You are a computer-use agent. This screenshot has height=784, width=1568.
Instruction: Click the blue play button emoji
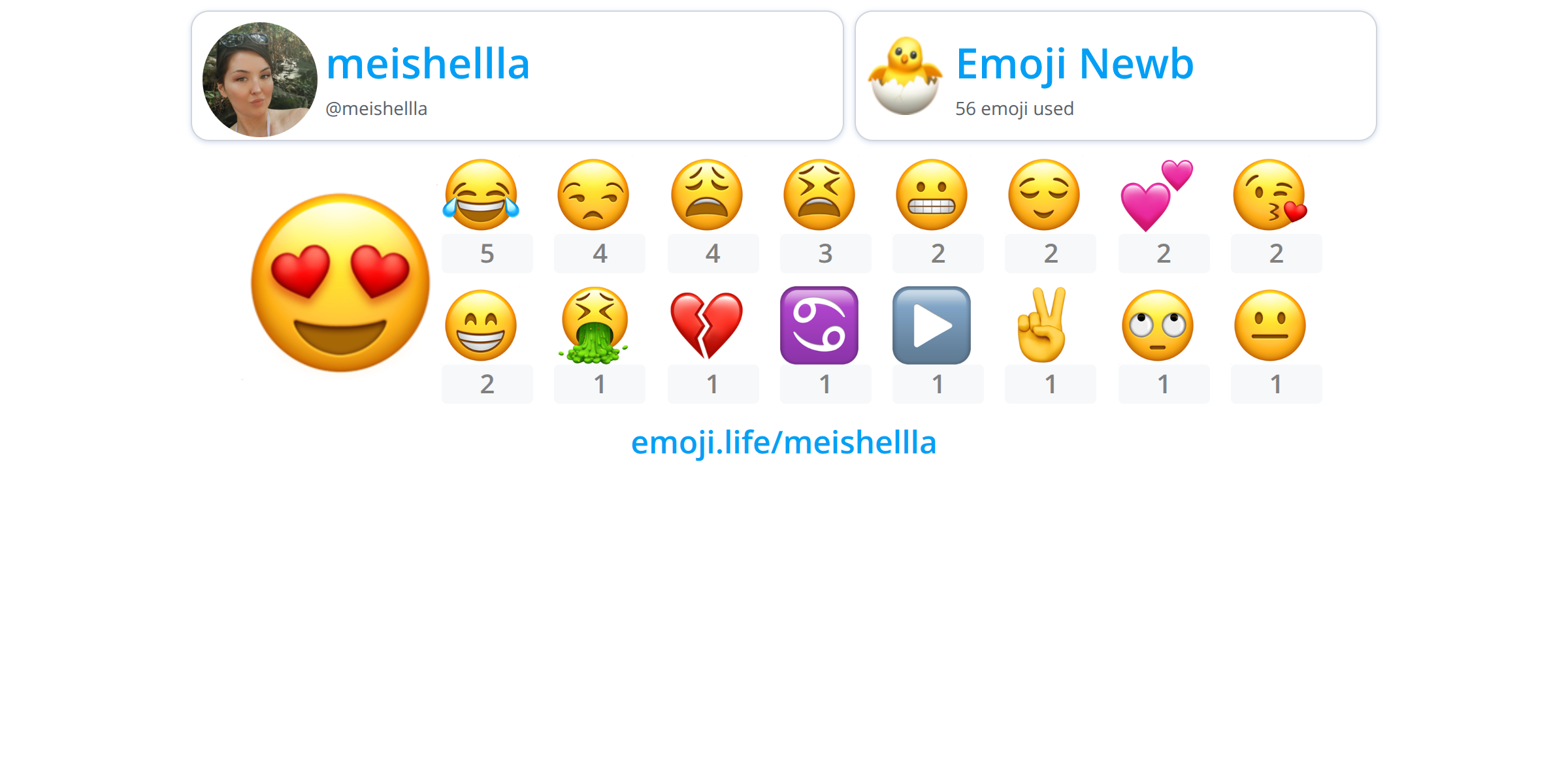click(932, 325)
